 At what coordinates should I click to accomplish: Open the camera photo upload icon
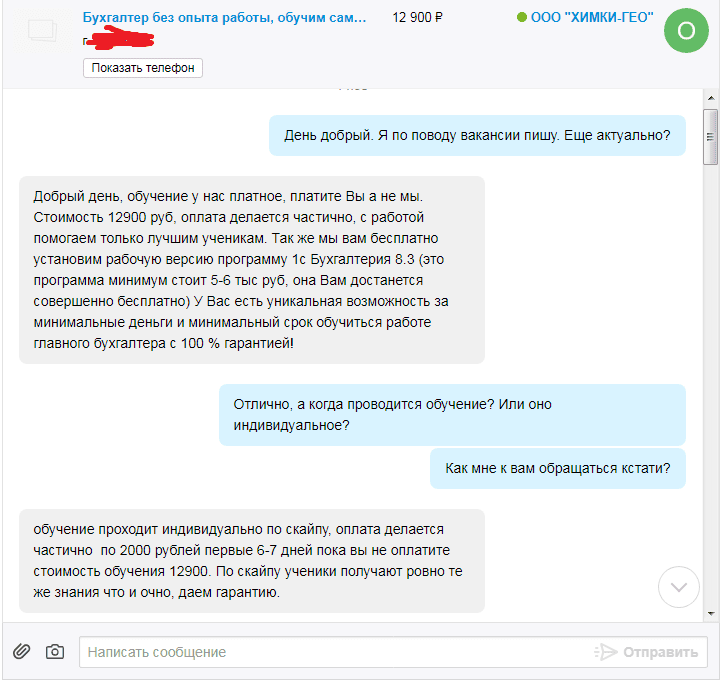coord(55,652)
